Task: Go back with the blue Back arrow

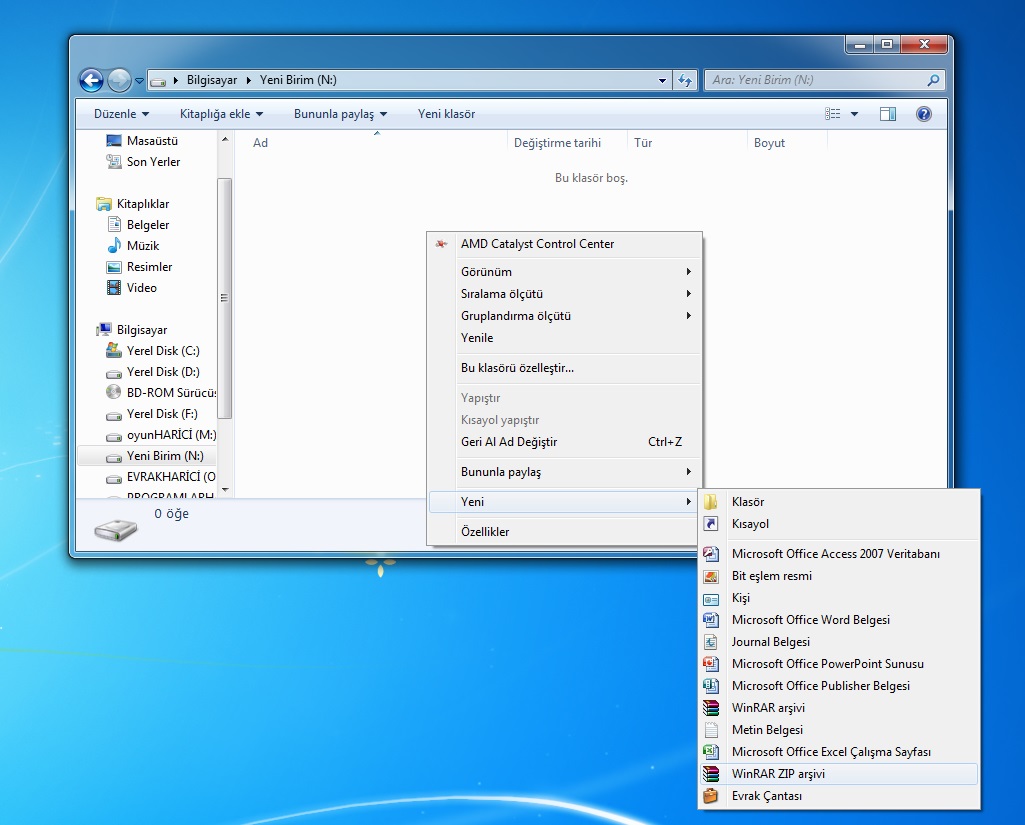Action: click(x=92, y=80)
